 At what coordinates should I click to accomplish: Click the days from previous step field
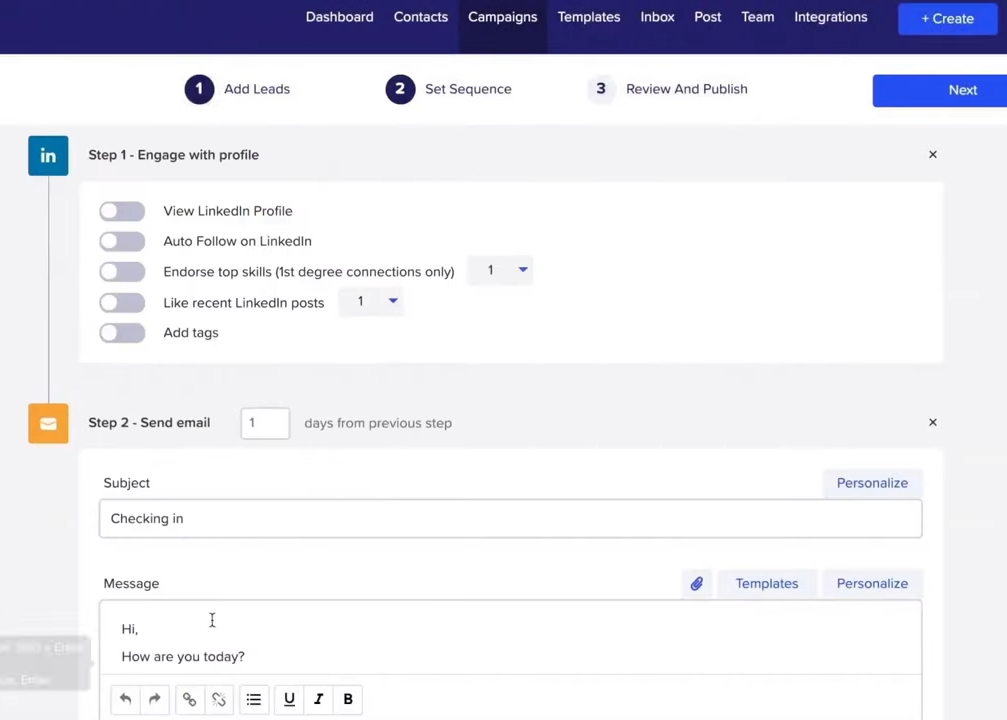pyautogui.click(x=265, y=423)
